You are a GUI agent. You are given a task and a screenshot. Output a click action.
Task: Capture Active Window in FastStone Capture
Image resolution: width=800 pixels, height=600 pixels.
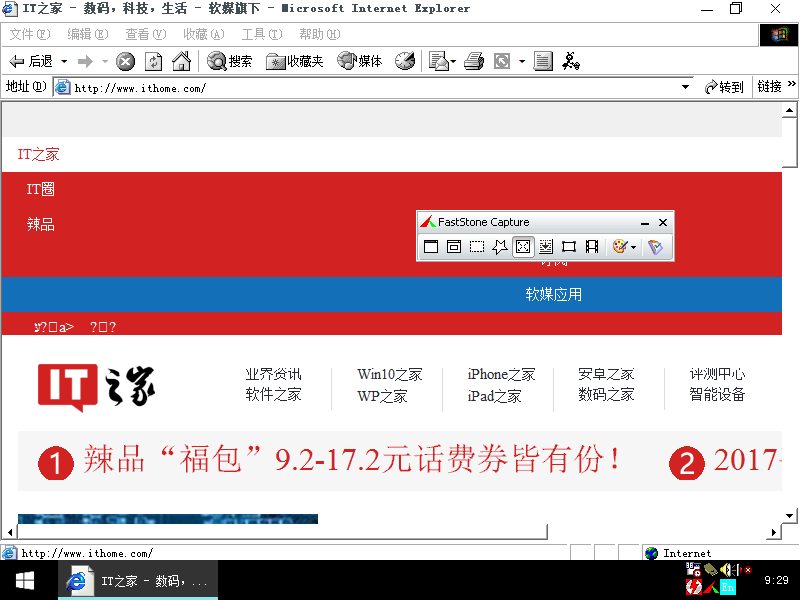click(x=431, y=247)
